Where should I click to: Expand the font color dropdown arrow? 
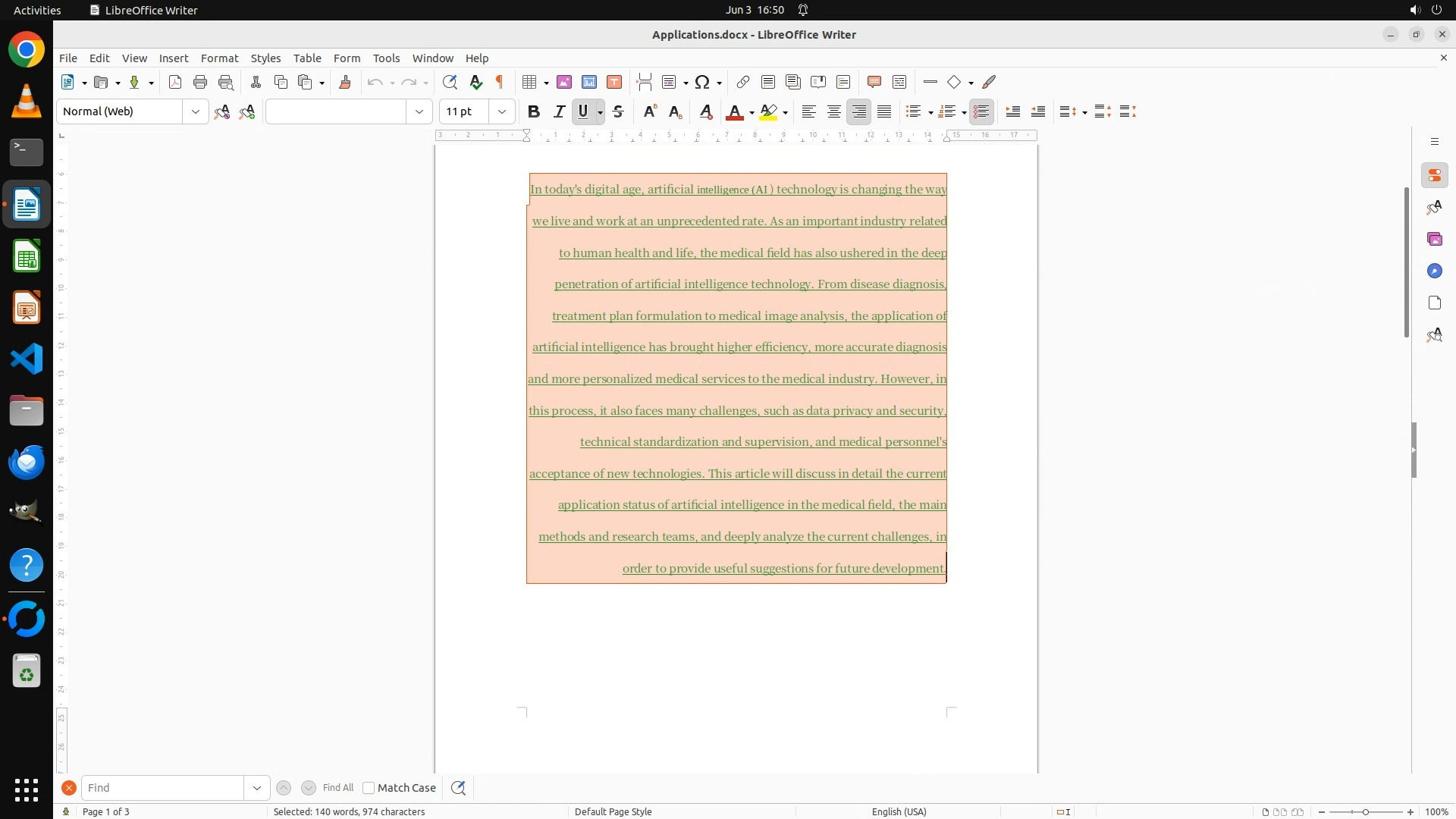coord(752,112)
